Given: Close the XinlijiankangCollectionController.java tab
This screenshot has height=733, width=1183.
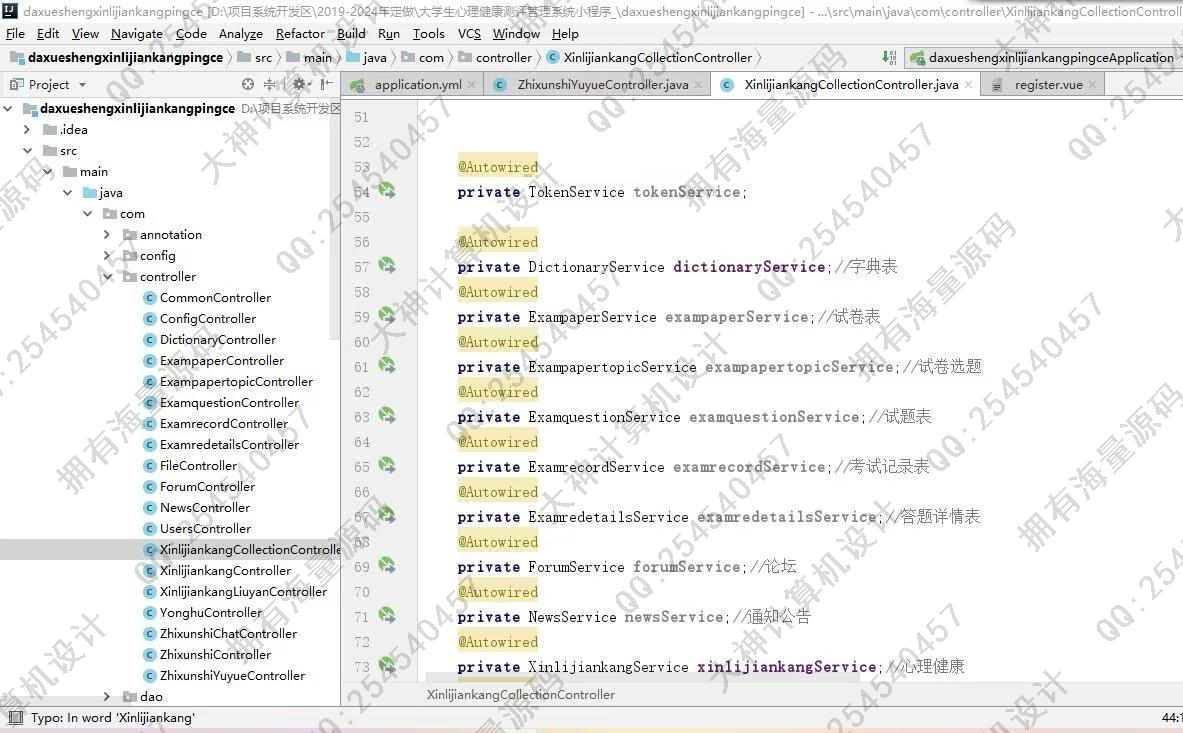Looking at the screenshot, I should (x=969, y=84).
